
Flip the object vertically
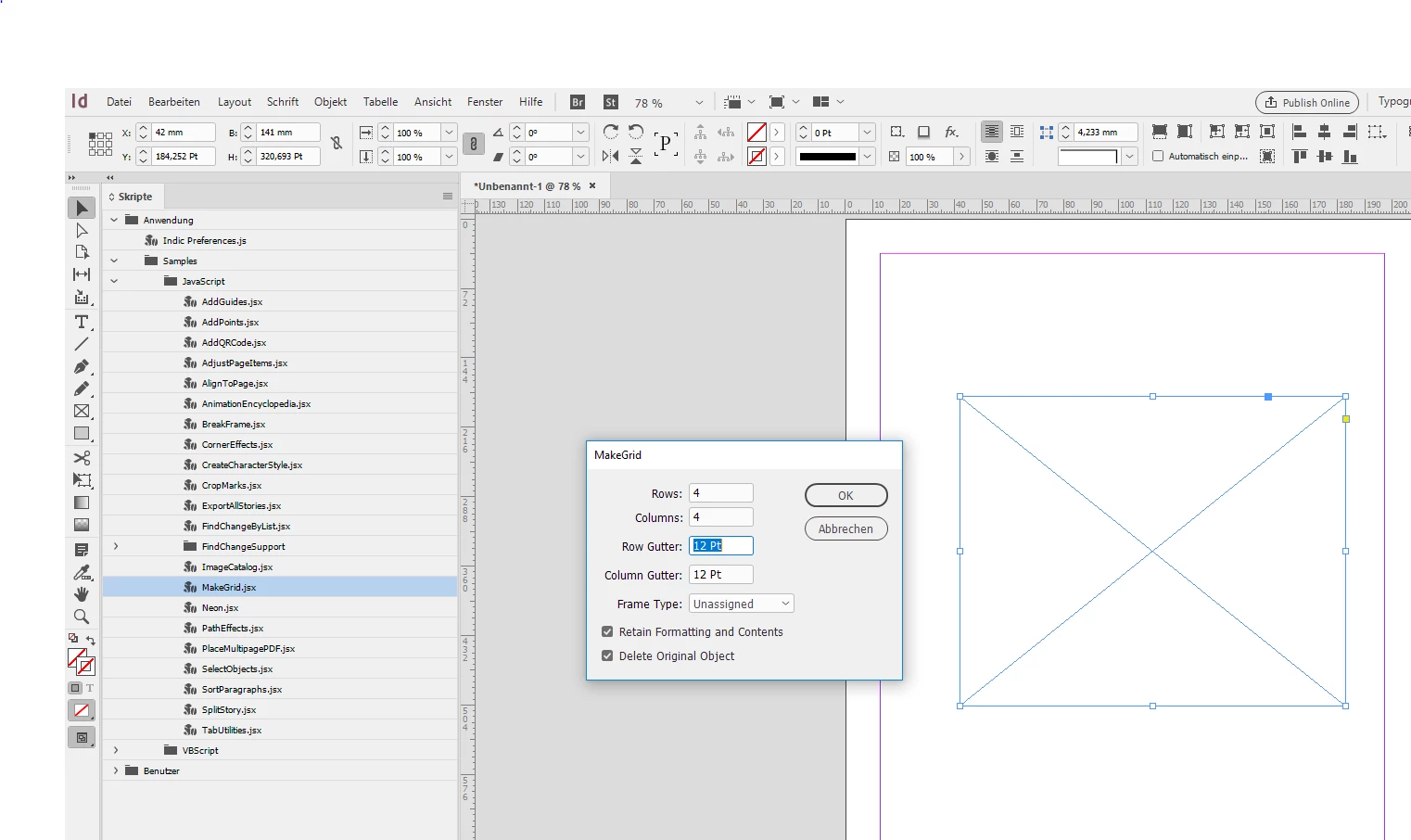coord(636,157)
